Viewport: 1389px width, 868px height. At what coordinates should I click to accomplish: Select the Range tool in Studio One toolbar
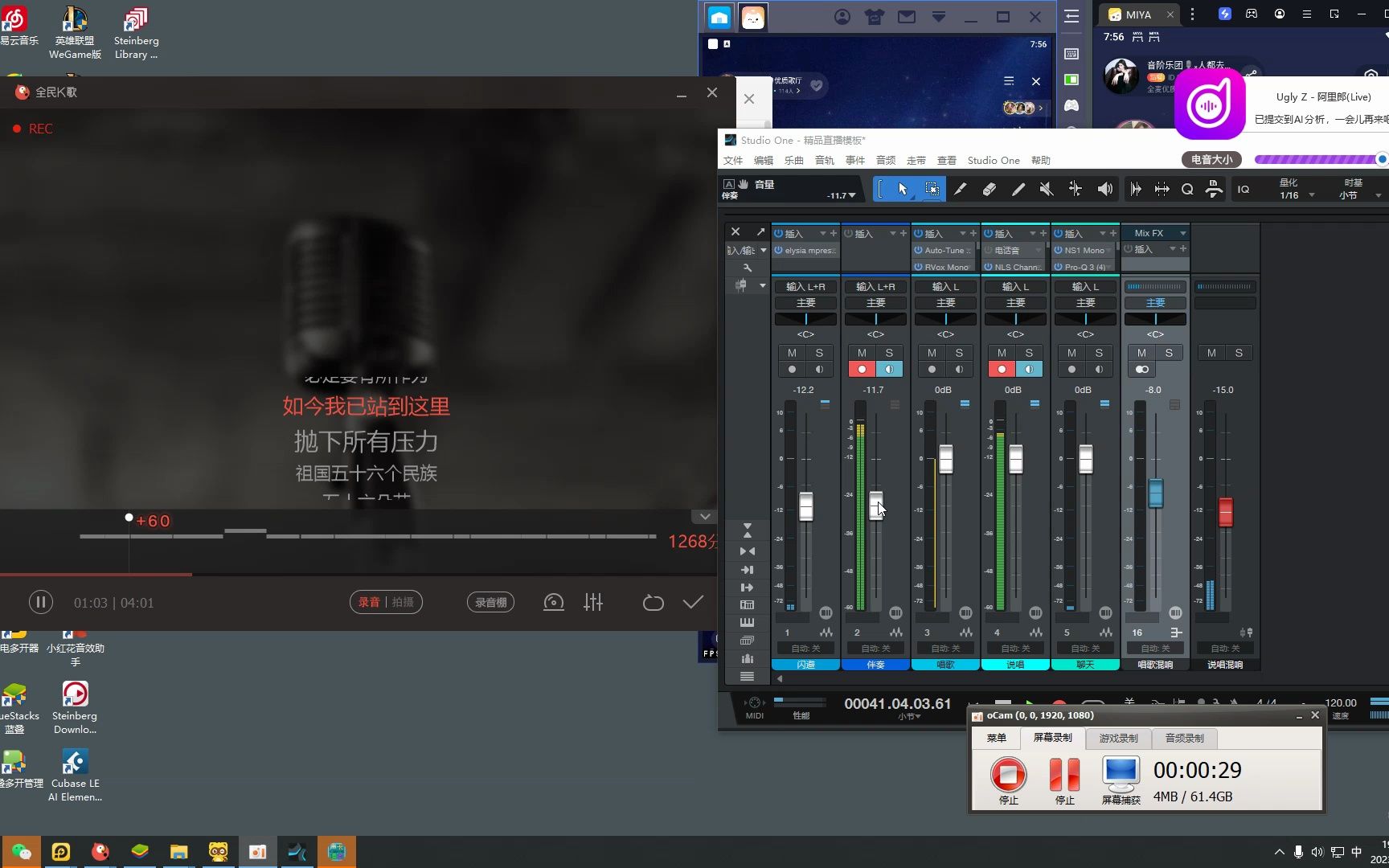point(932,189)
